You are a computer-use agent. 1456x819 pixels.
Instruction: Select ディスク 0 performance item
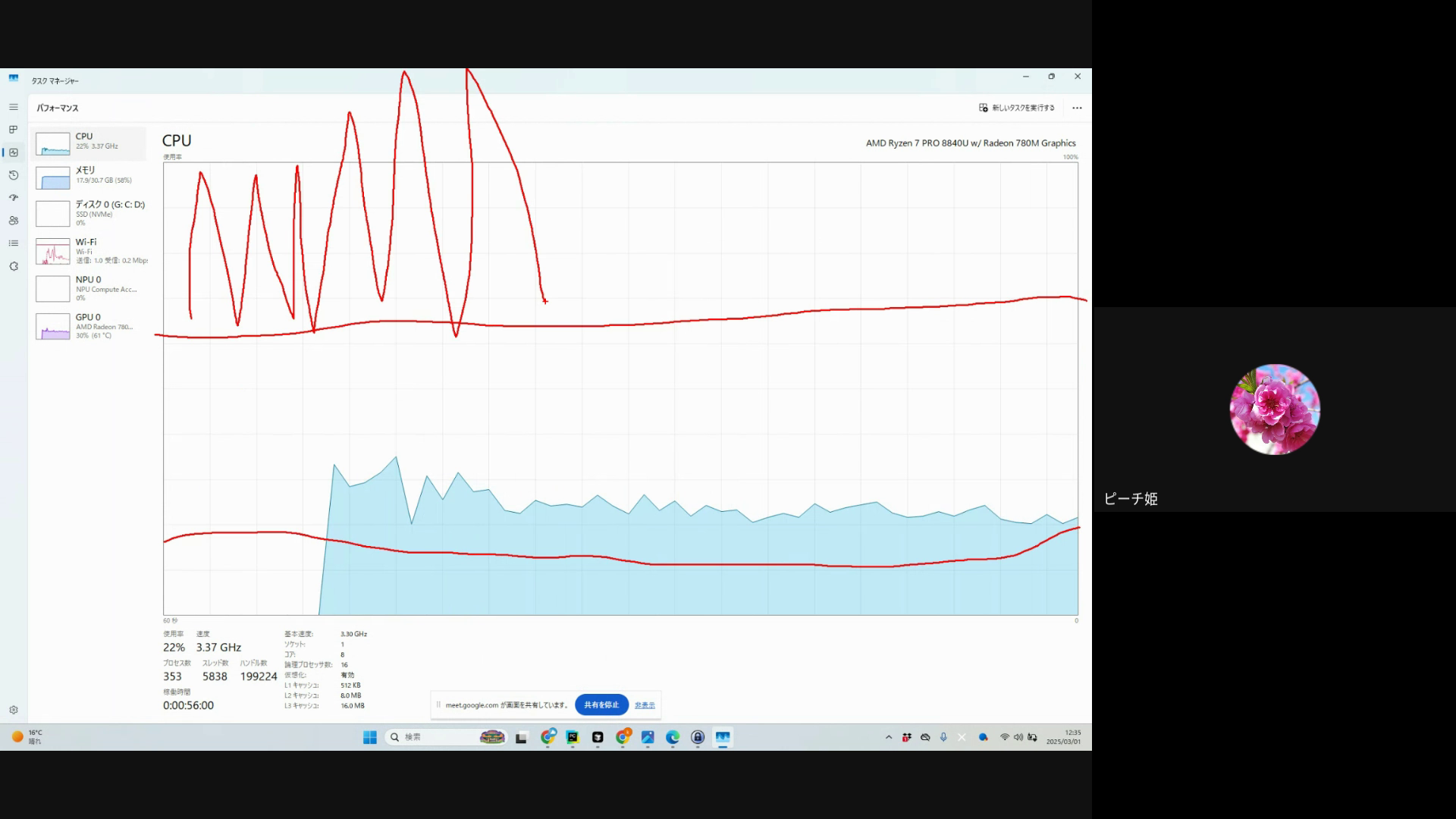coord(89,213)
